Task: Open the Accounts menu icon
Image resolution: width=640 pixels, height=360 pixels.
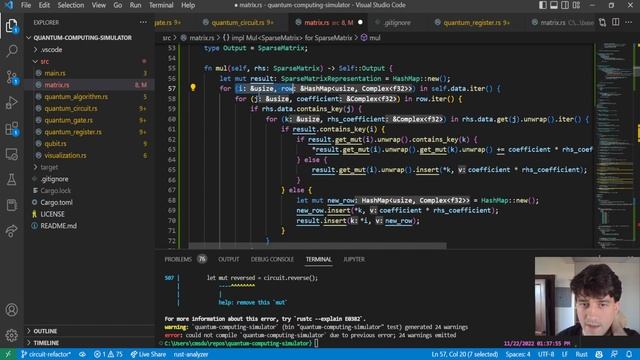Action: click(11, 310)
